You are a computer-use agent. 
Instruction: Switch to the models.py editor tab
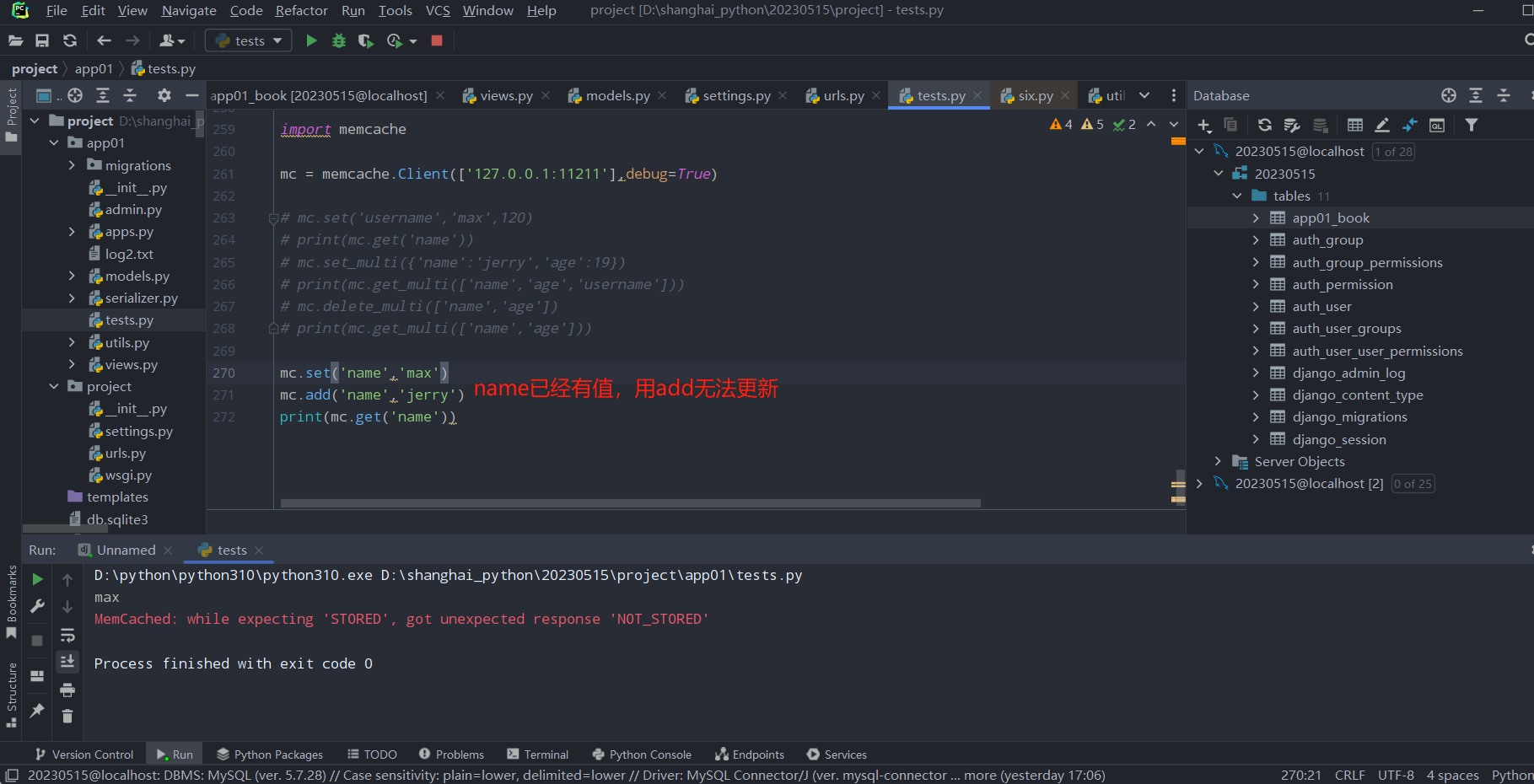point(617,96)
